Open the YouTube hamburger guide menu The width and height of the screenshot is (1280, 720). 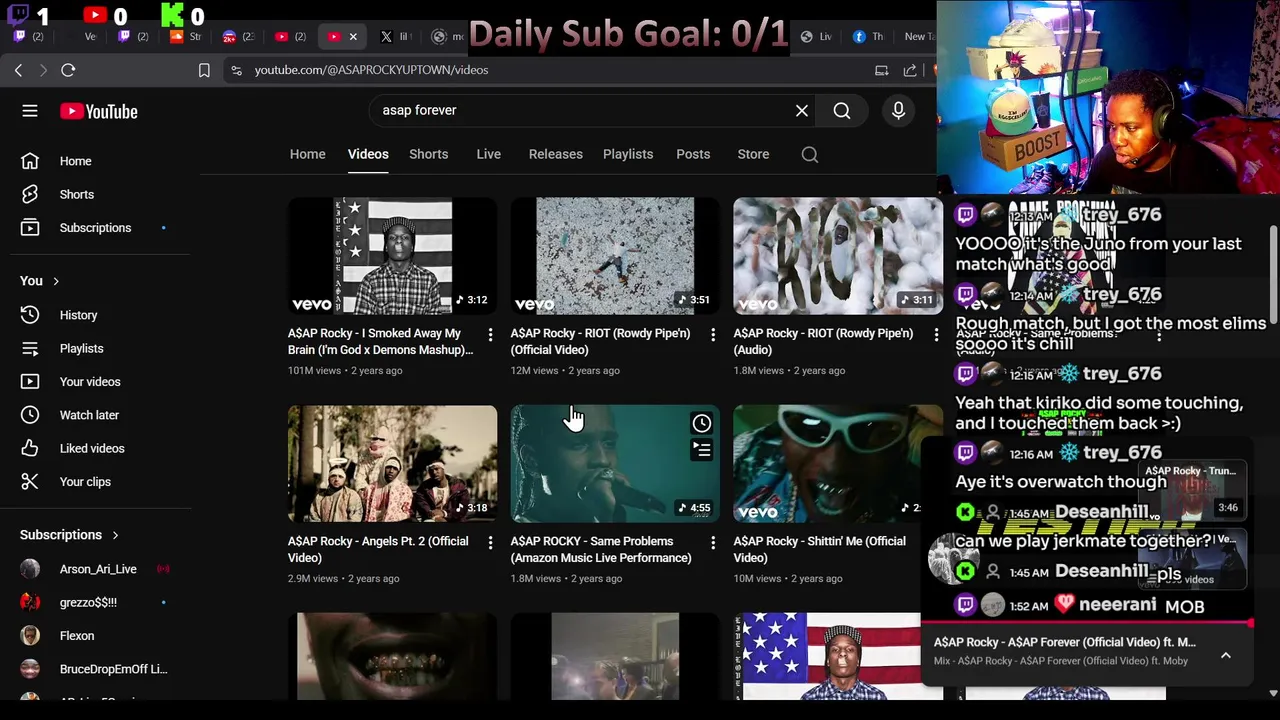pos(30,111)
